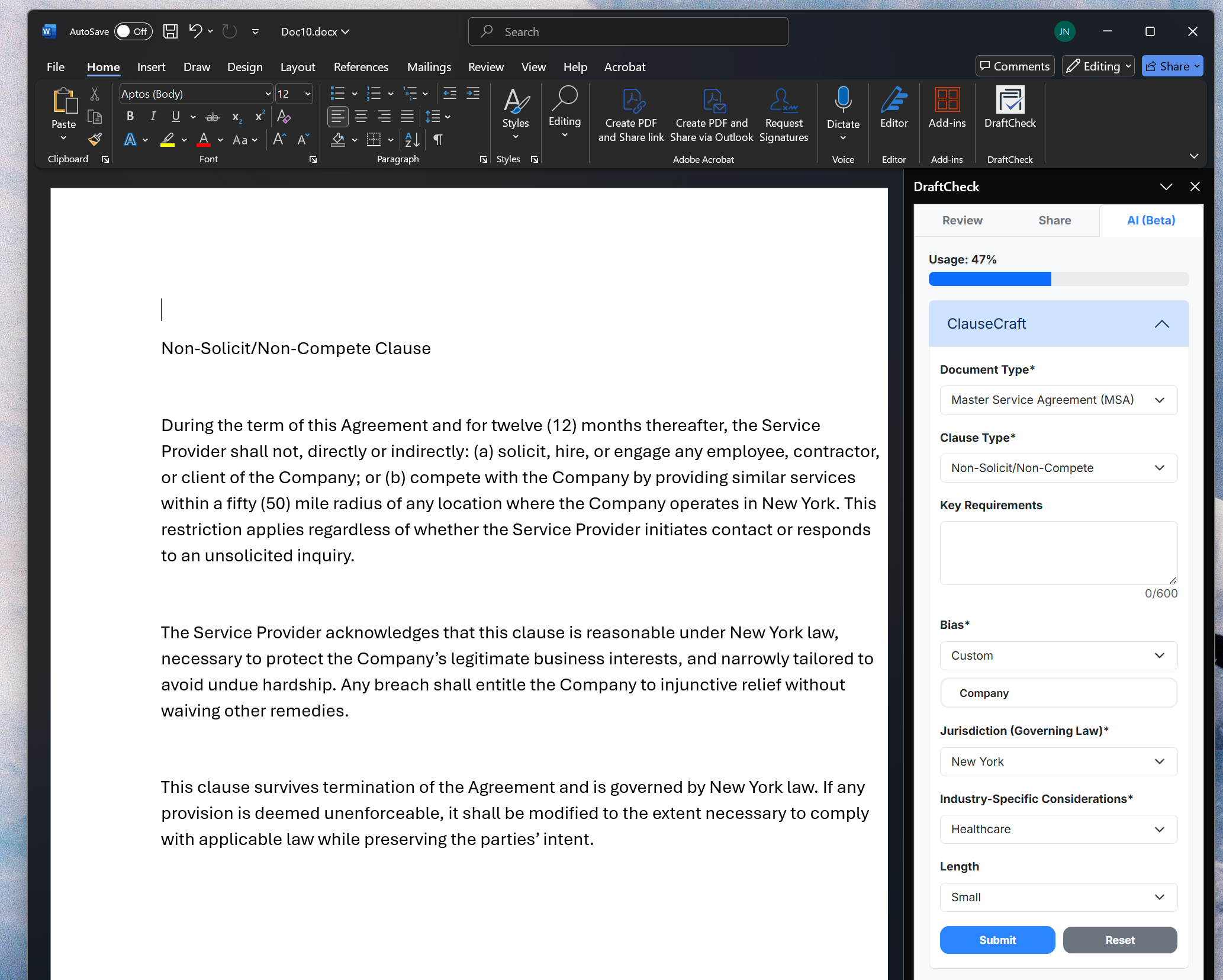Increase font size with Grow Font
The width and height of the screenshot is (1223, 980).
coord(279,140)
